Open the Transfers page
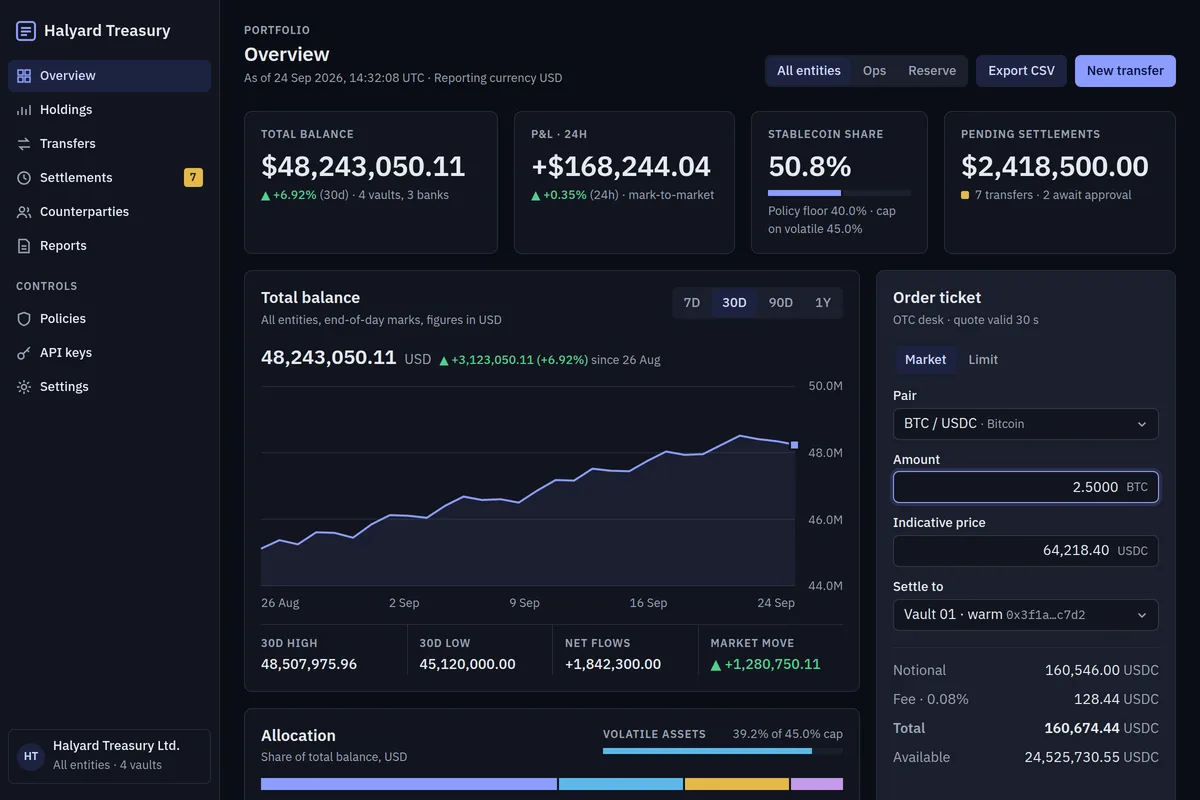1200x800 pixels. coord(110,144)
